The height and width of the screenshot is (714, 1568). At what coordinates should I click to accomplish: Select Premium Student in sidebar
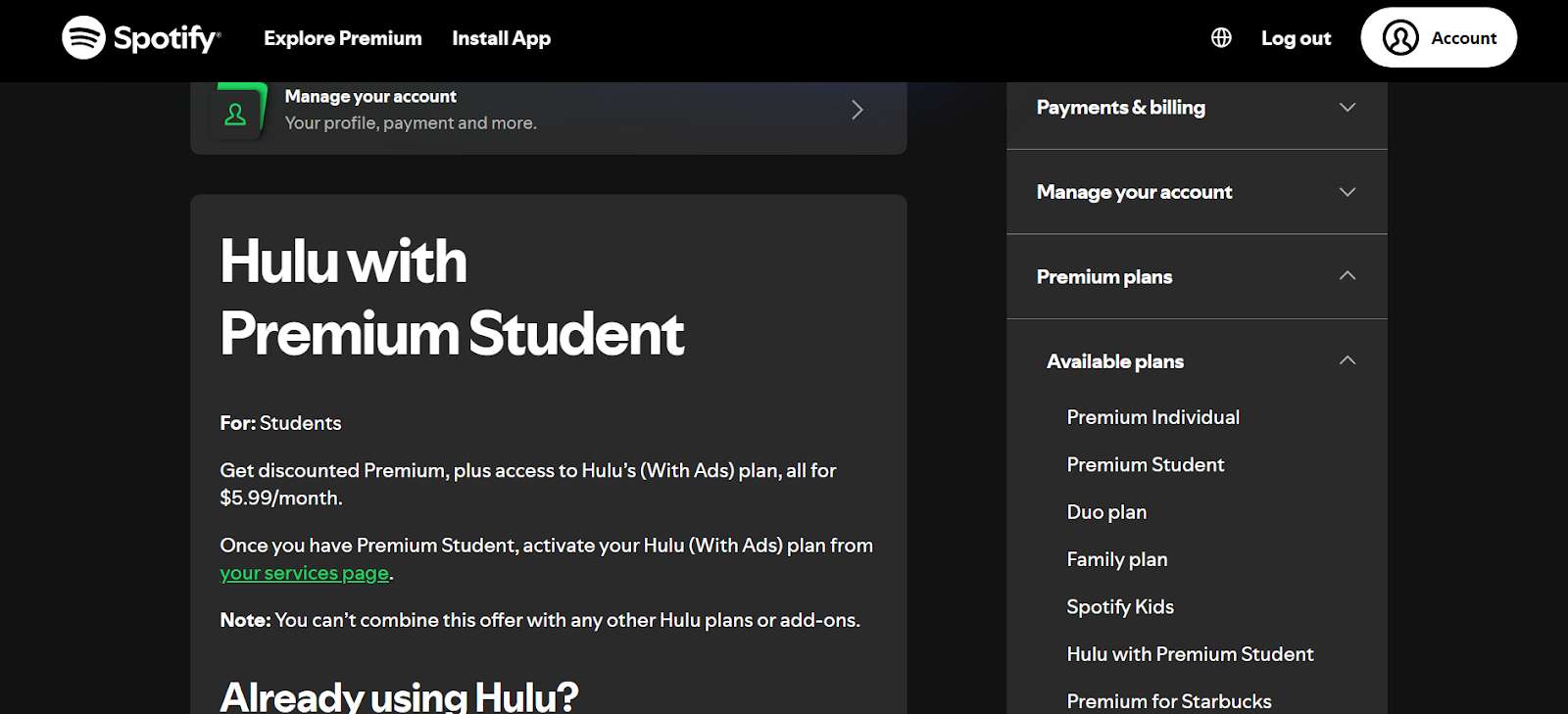pyautogui.click(x=1145, y=464)
